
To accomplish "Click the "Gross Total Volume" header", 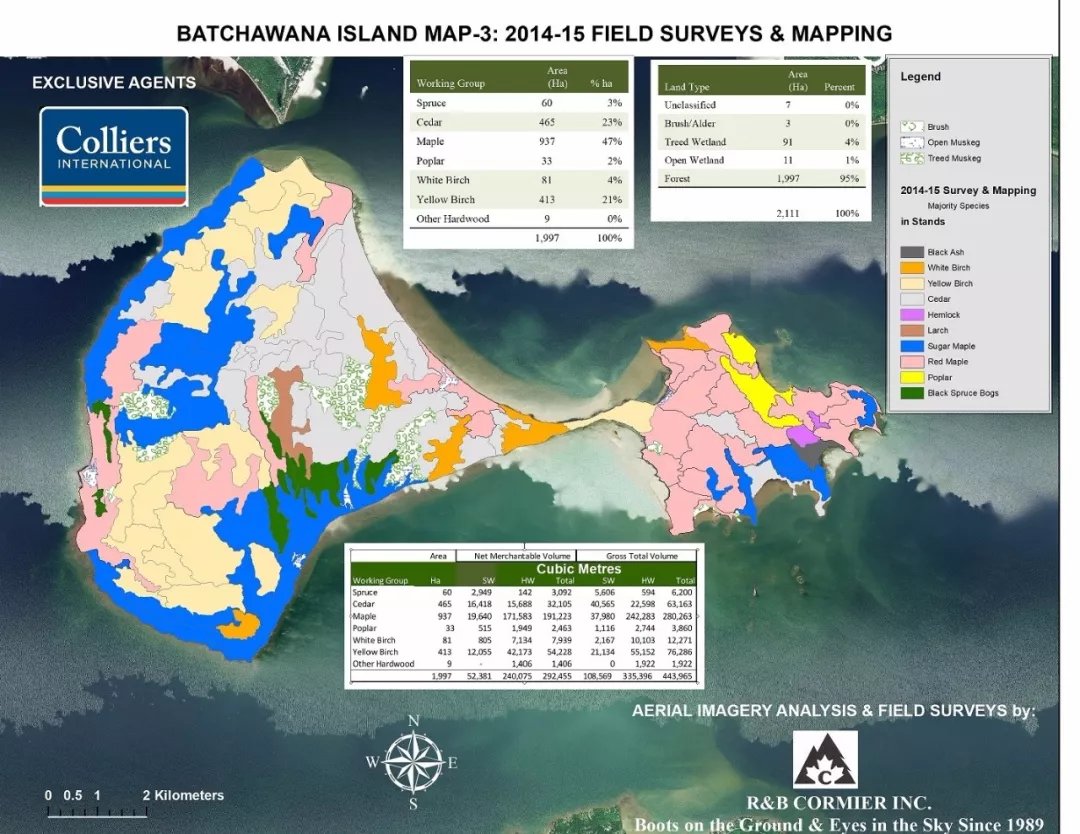I will (642, 556).
